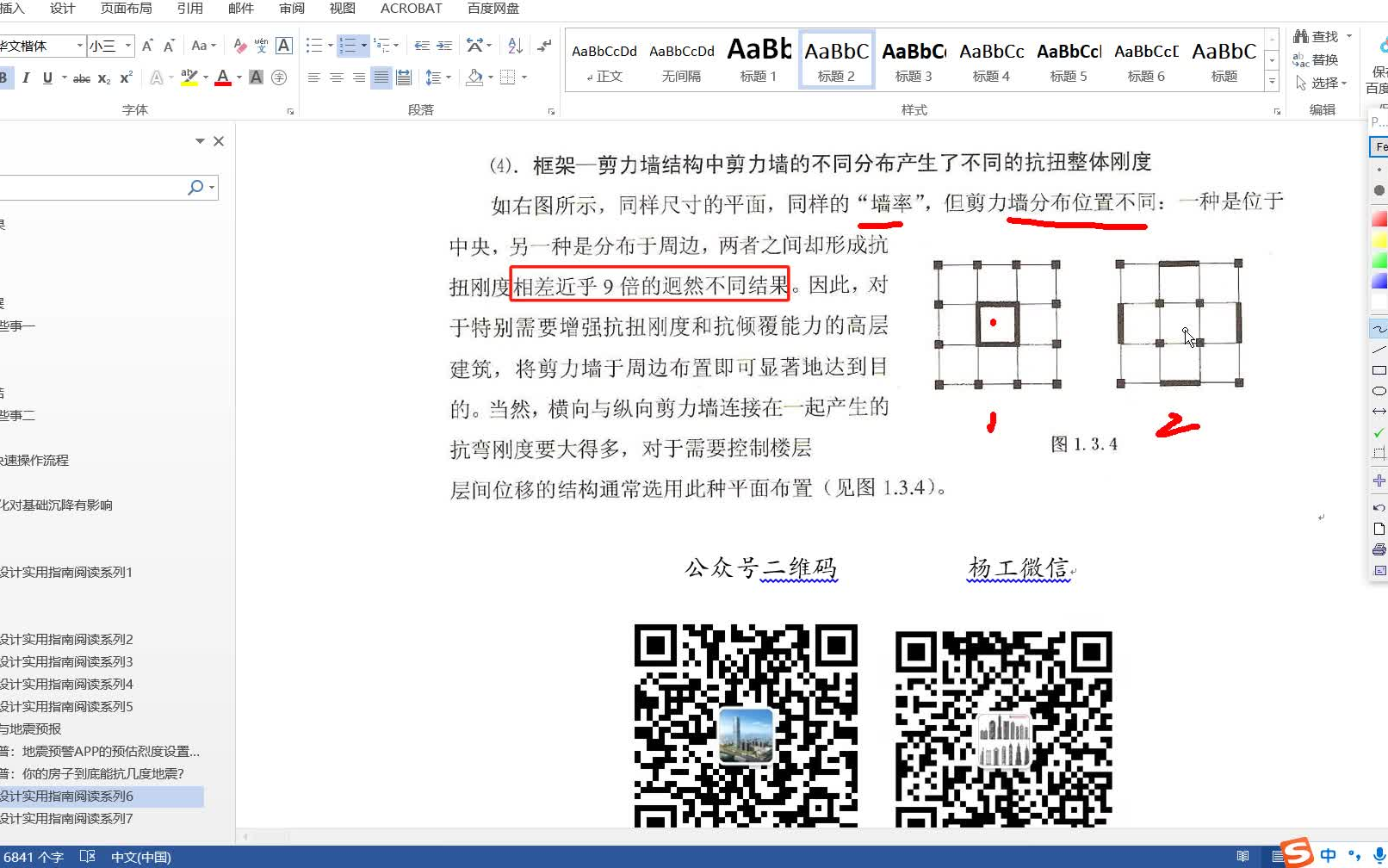Open the font size 小三 dropdown
The height and width of the screenshot is (868, 1388).
[128, 46]
